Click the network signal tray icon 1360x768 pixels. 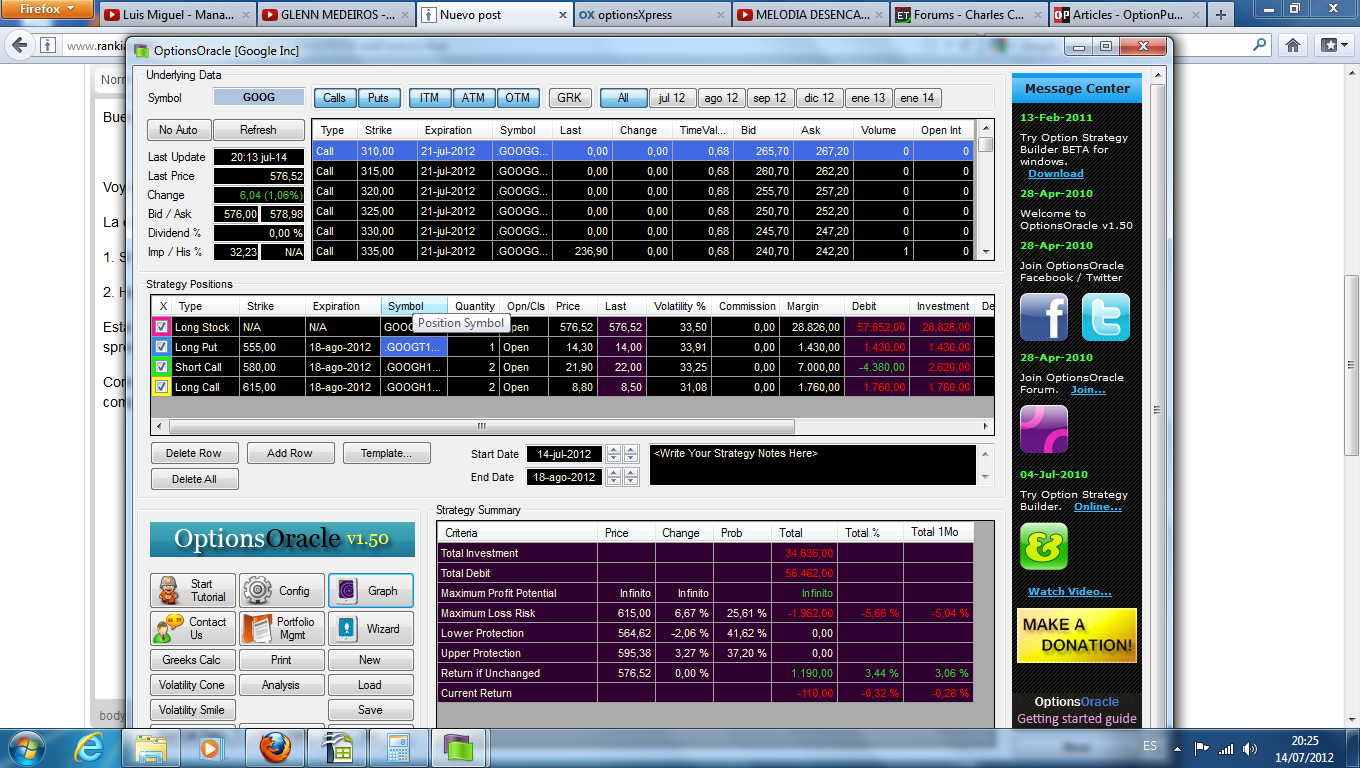1226,748
